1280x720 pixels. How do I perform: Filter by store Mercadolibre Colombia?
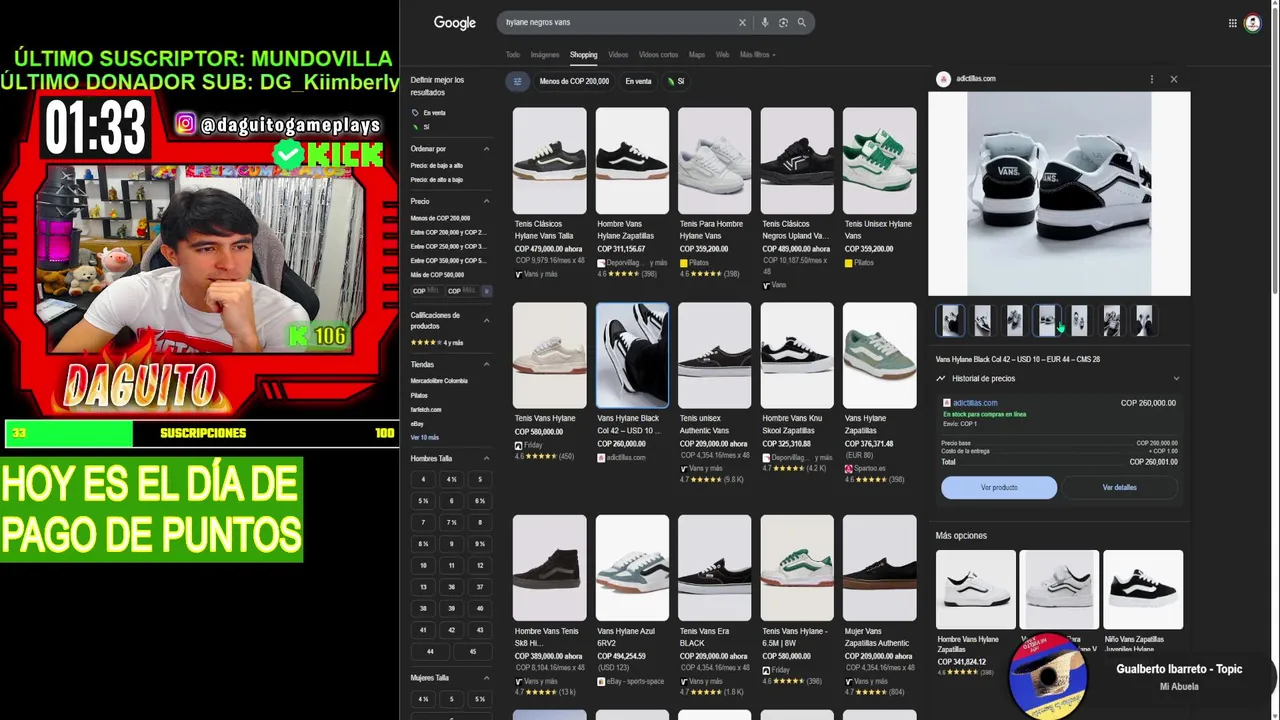pos(439,381)
